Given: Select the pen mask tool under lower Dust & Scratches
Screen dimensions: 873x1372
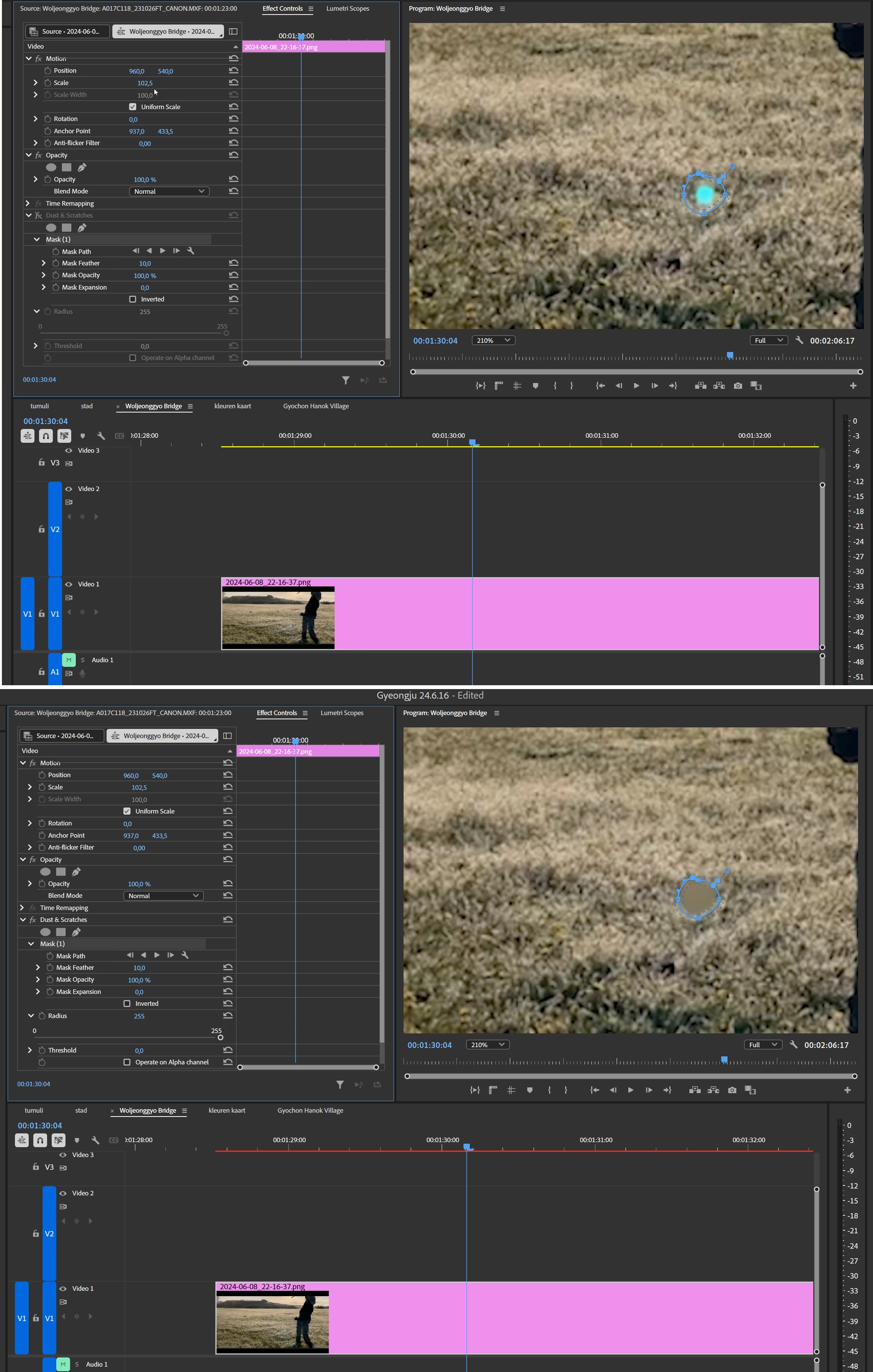Looking at the screenshot, I should [x=76, y=932].
